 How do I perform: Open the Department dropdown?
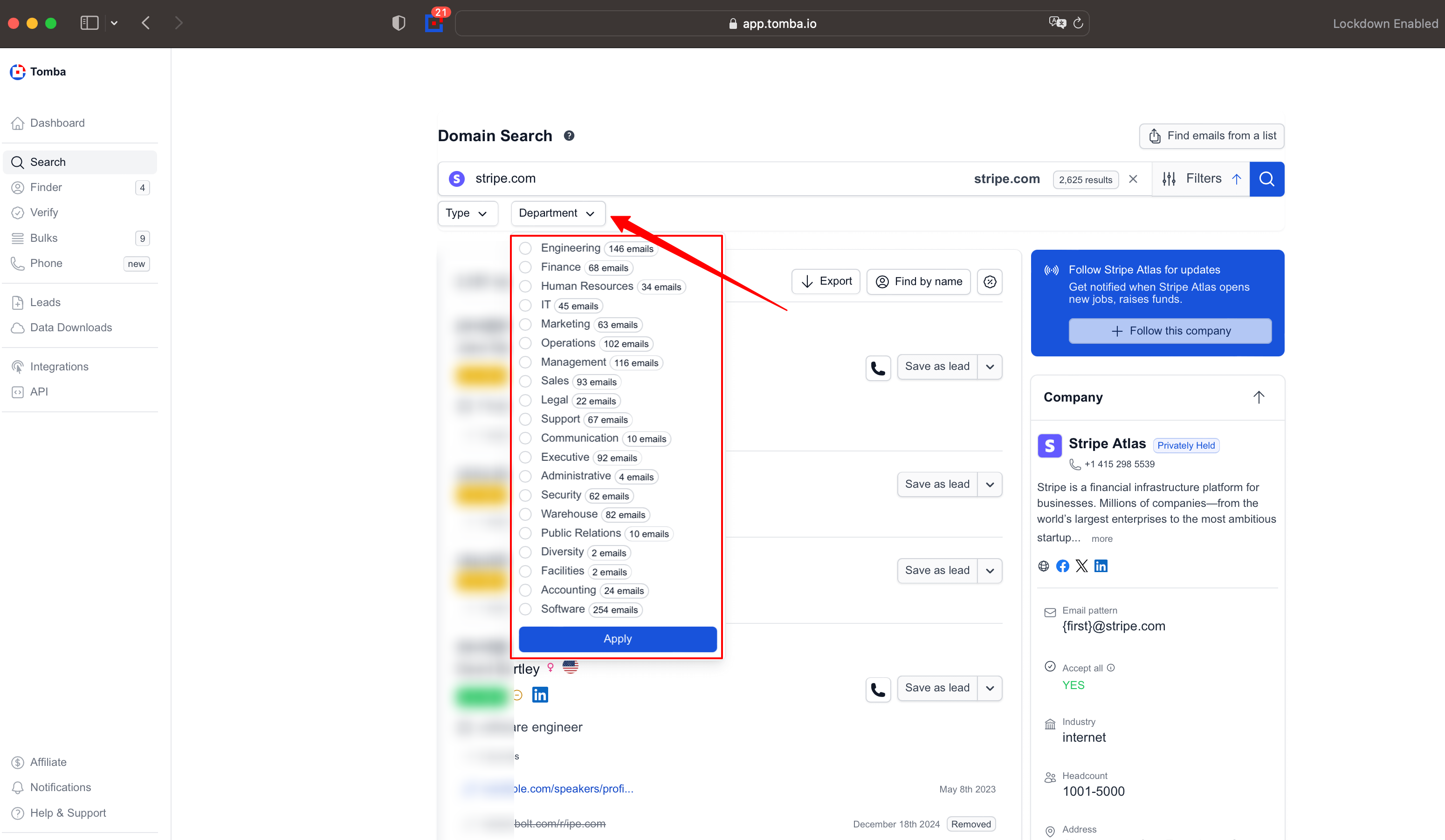coord(557,213)
